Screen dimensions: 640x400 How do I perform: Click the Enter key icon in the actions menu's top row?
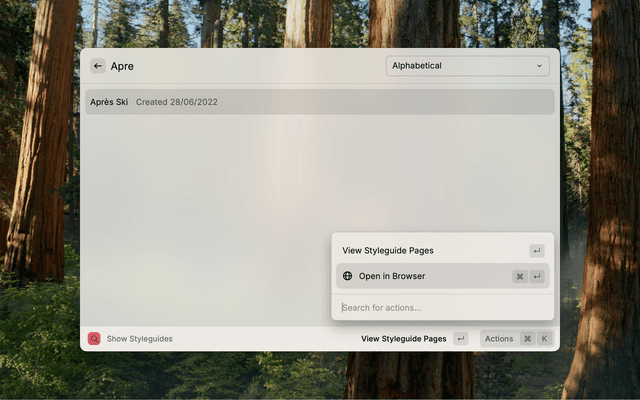pos(537,251)
